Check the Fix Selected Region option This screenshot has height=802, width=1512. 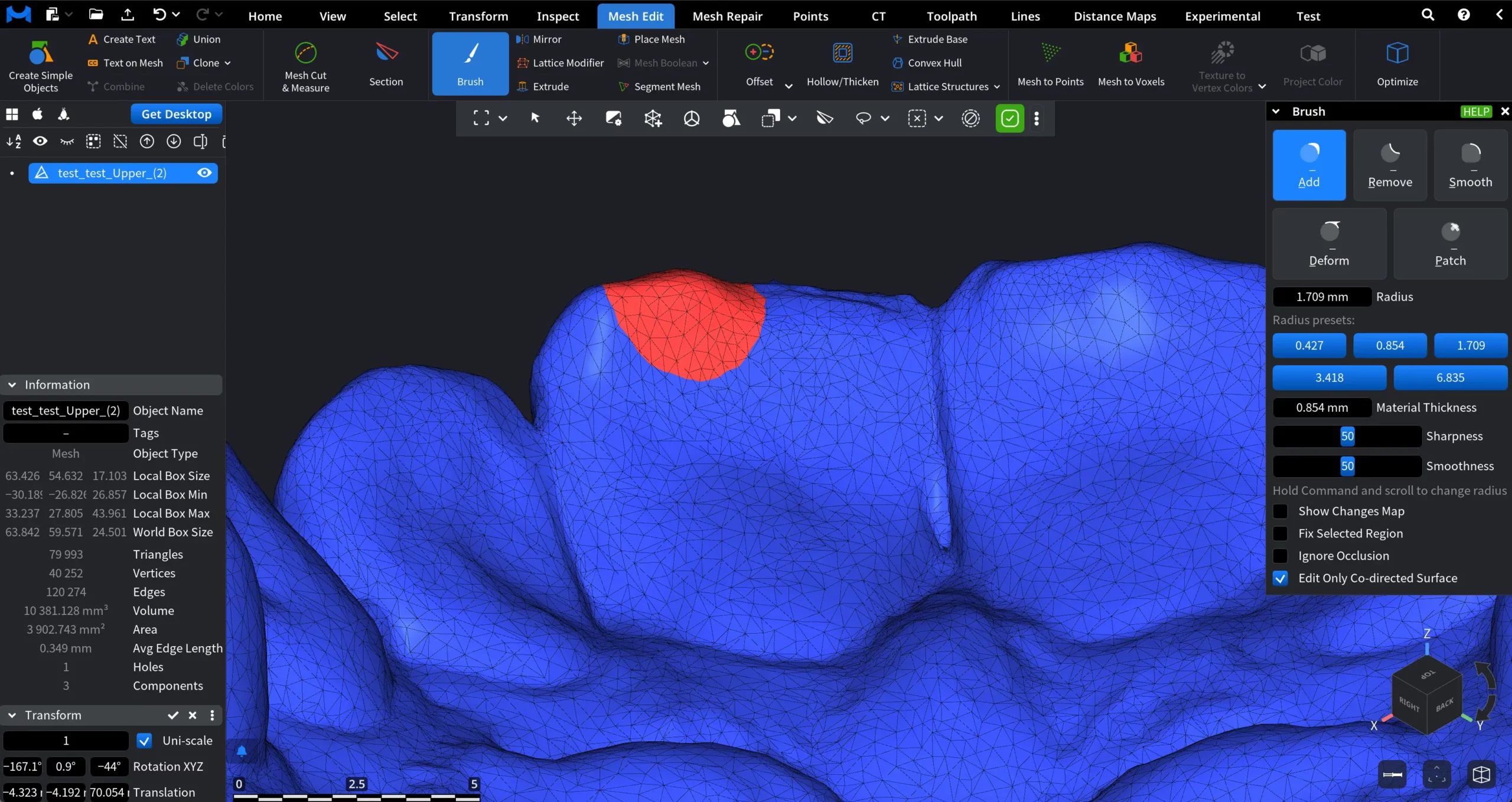pyautogui.click(x=1280, y=533)
